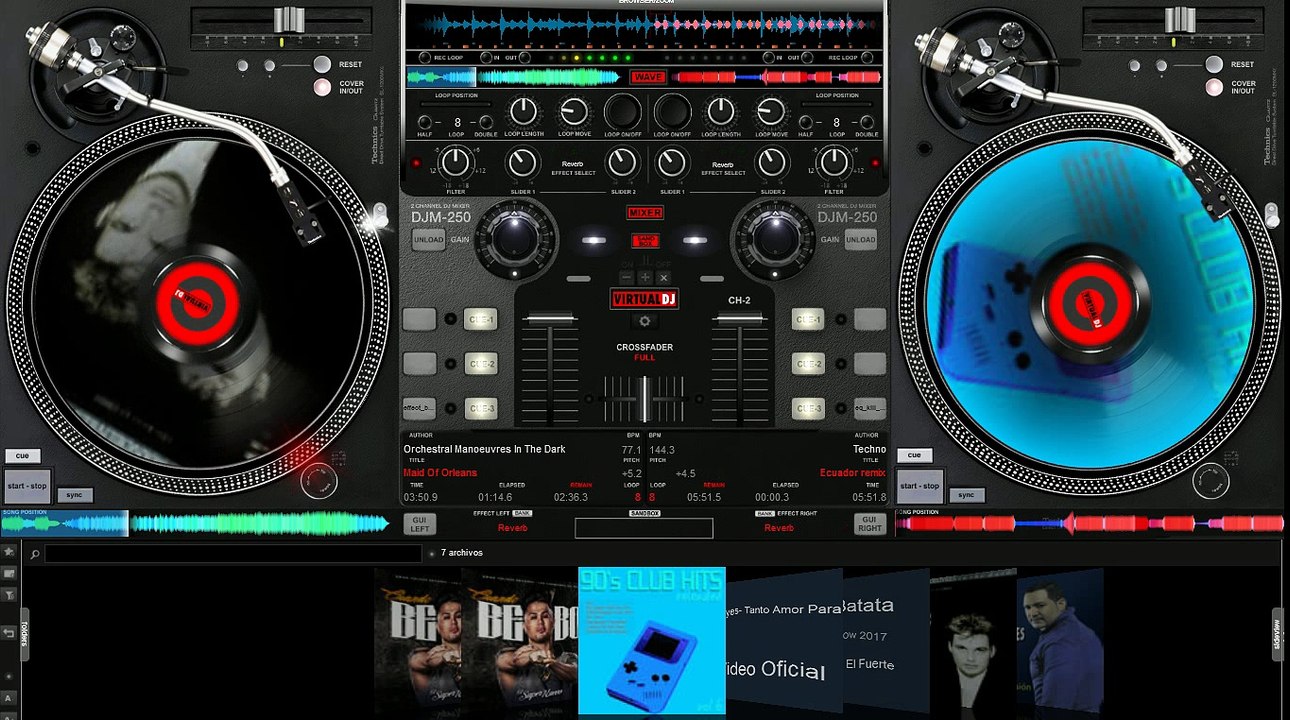This screenshot has height=720, width=1290.
Task: Click left channel volume fader
Action: click(550, 319)
